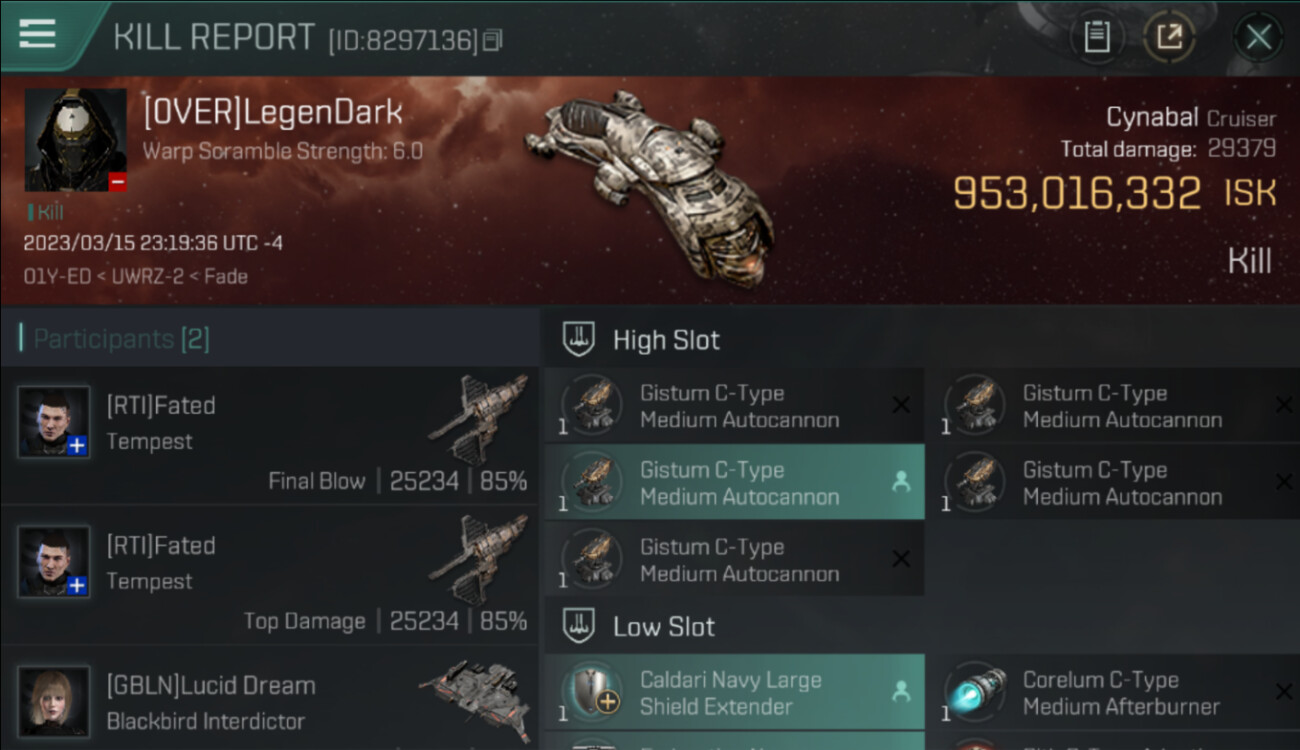Click LegenDark's pilot portrait
Image resolution: width=1300 pixels, height=750 pixels.
[x=76, y=140]
